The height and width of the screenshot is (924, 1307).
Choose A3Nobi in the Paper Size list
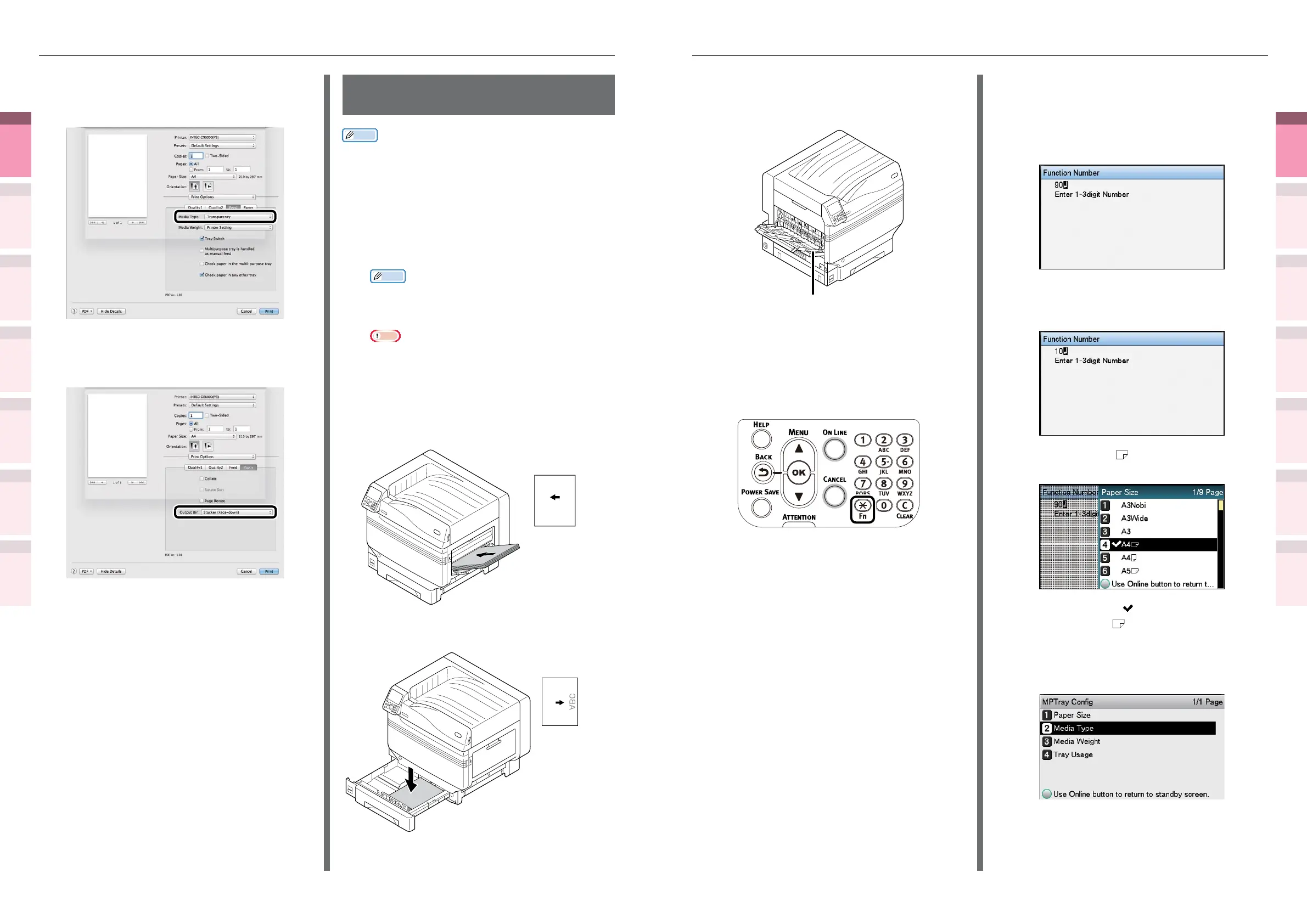[x=1133, y=505]
